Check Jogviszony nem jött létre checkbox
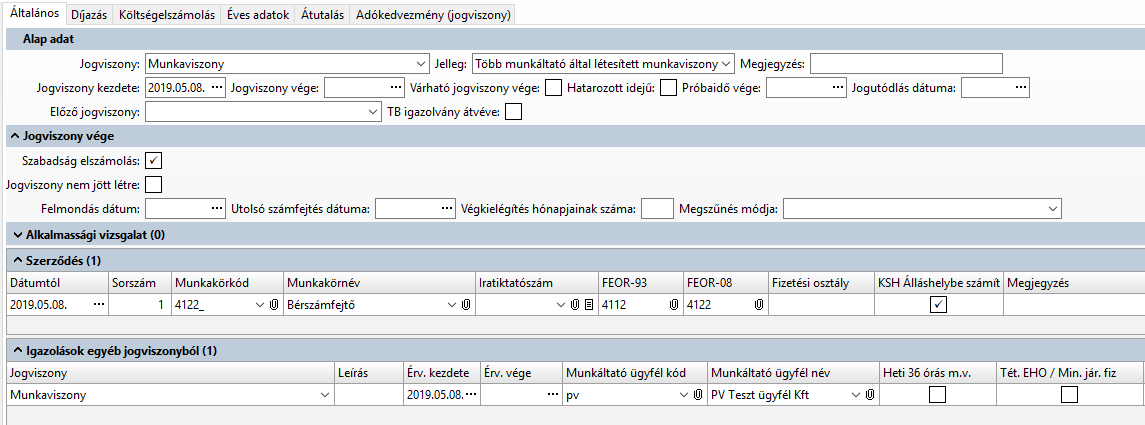The height and width of the screenshot is (425, 1145). 153,184
